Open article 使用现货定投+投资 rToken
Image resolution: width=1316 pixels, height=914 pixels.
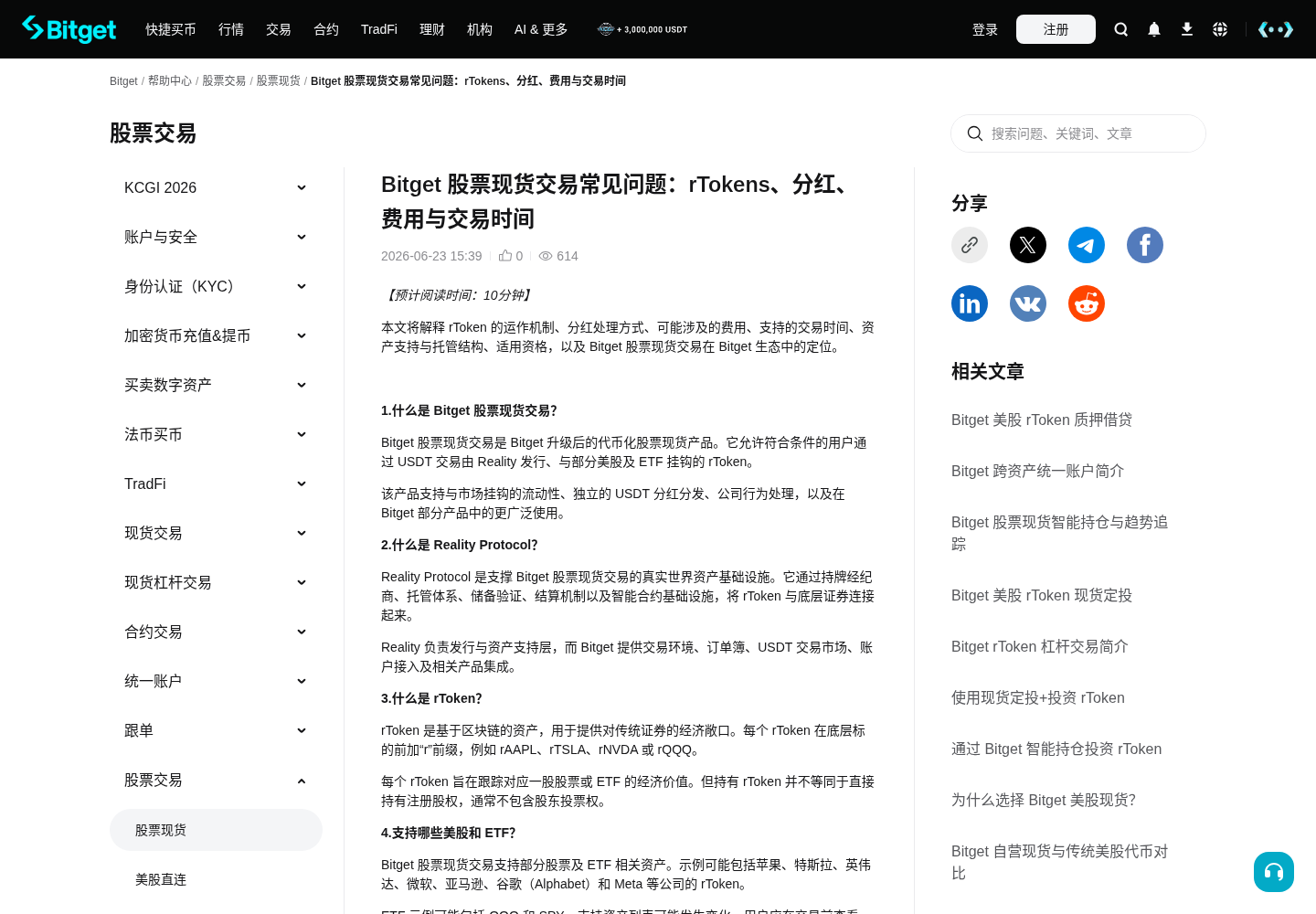click(x=1038, y=697)
